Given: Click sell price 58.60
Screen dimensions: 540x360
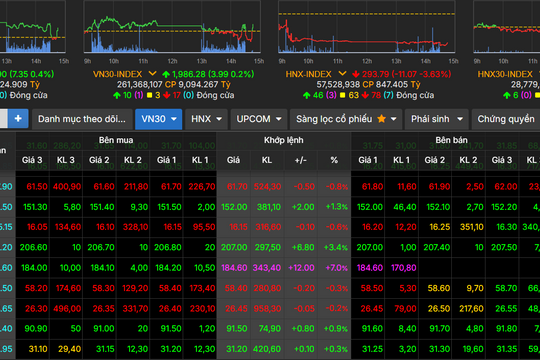Looking at the screenshot, I should 439,288.
